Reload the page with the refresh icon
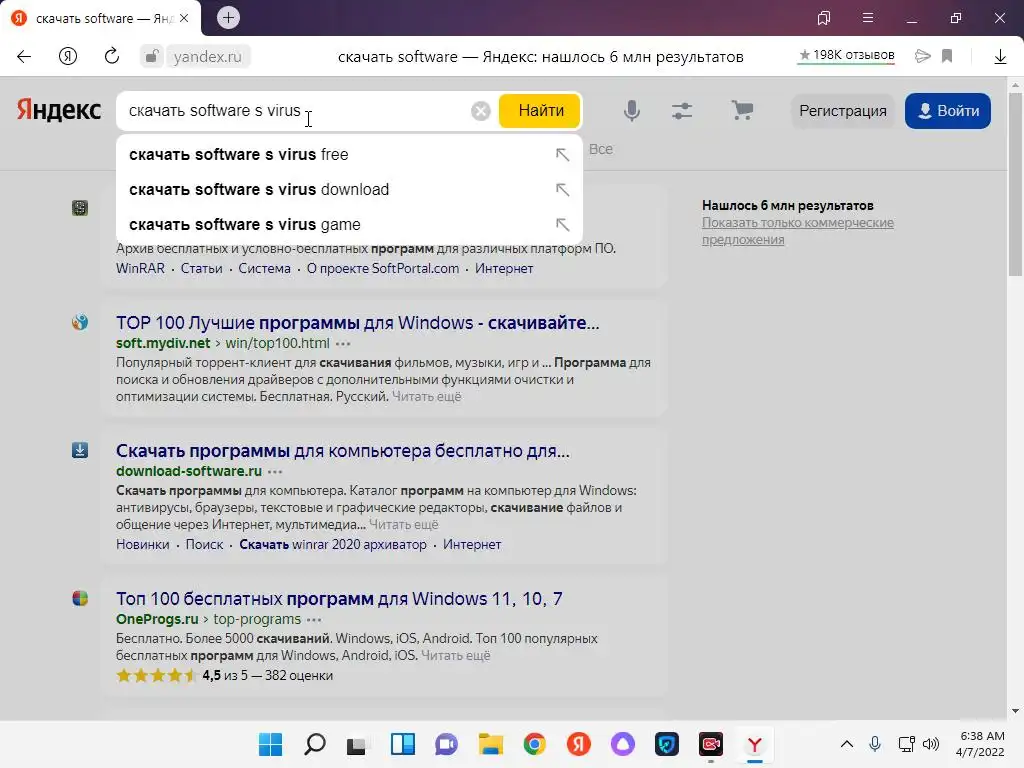Image resolution: width=1024 pixels, height=768 pixels. coord(112,56)
